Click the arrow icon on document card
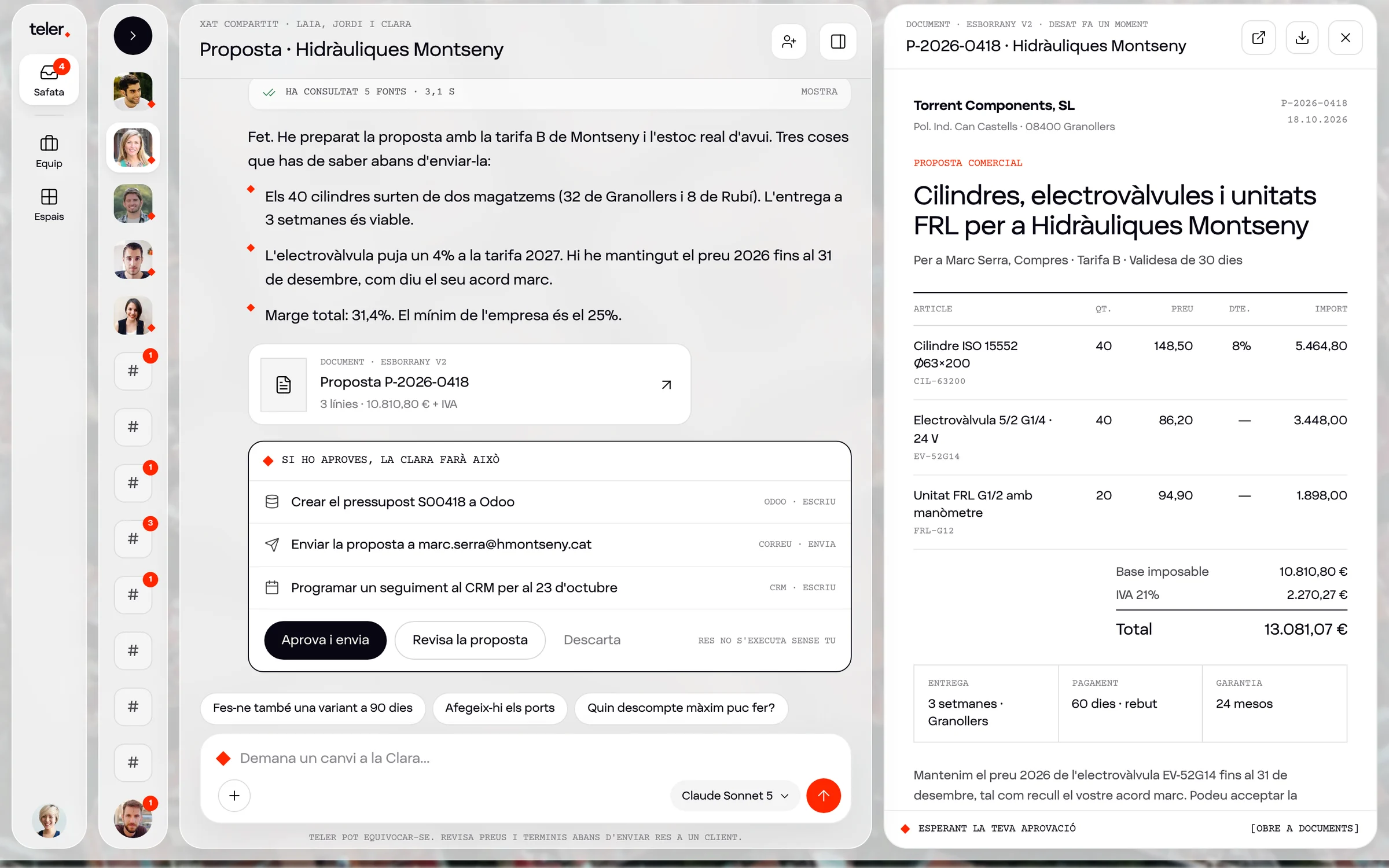This screenshot has width=1389, height=868. pyautogui.click(x=666, y=385)
